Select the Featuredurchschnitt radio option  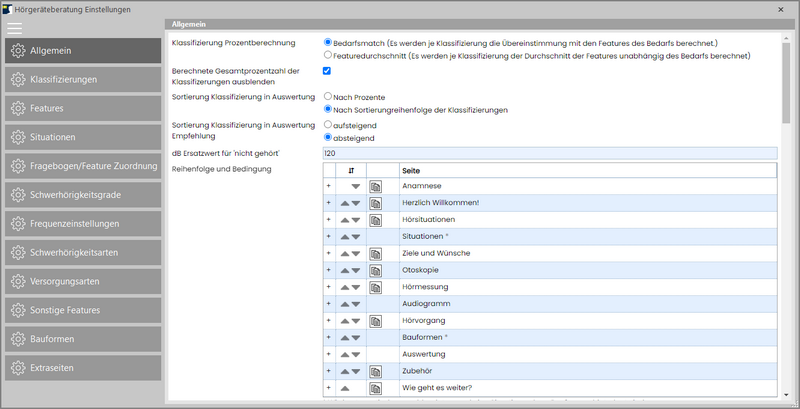coord(328,56)
